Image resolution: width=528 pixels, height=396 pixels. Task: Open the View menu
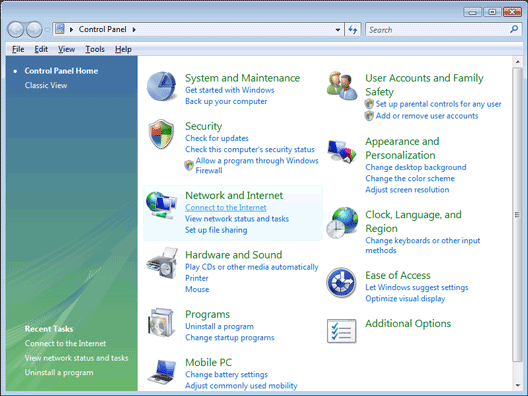point(66,49)
